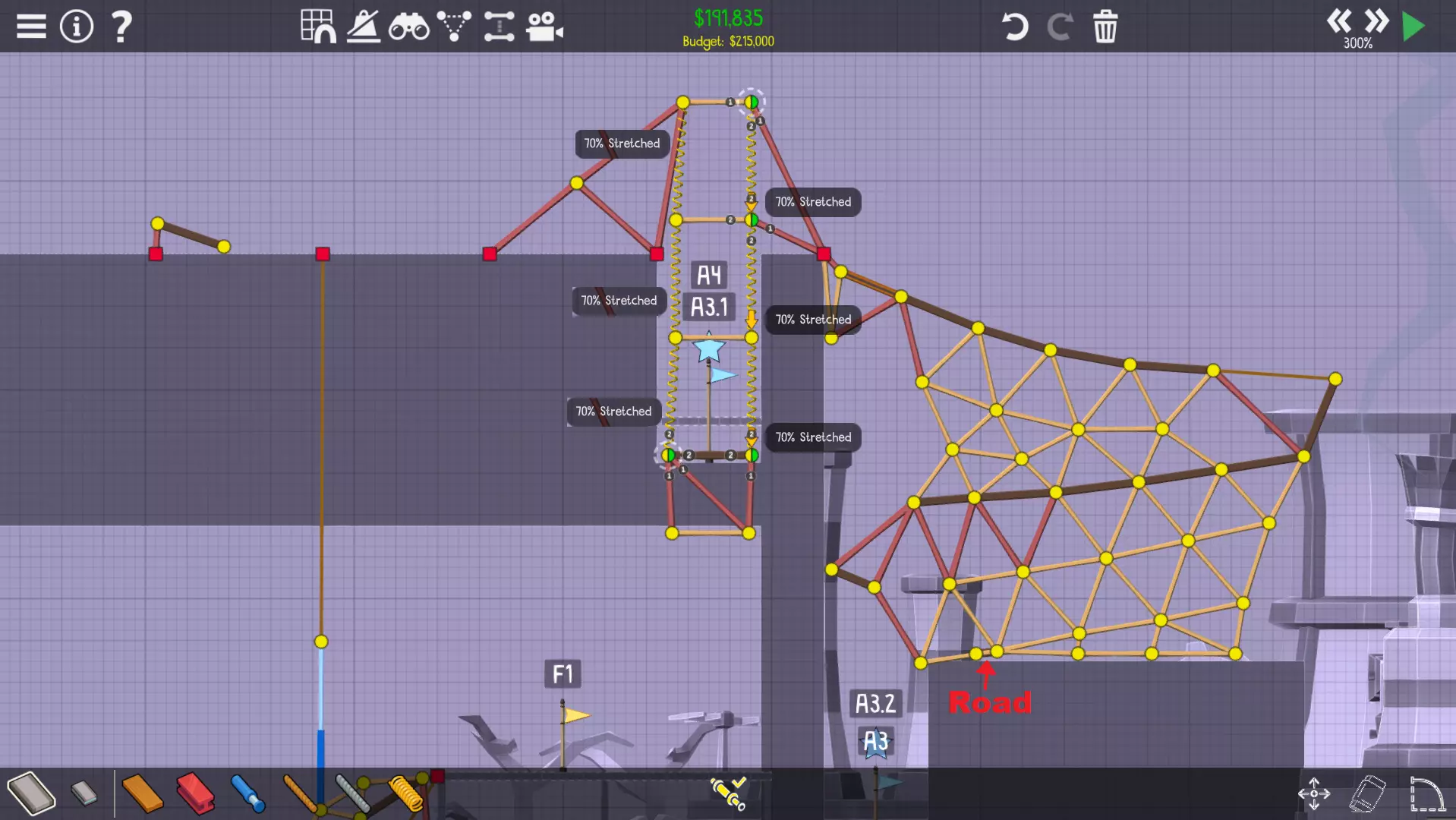
Task: Open the binoculars view tool
Action: [409, 27]
